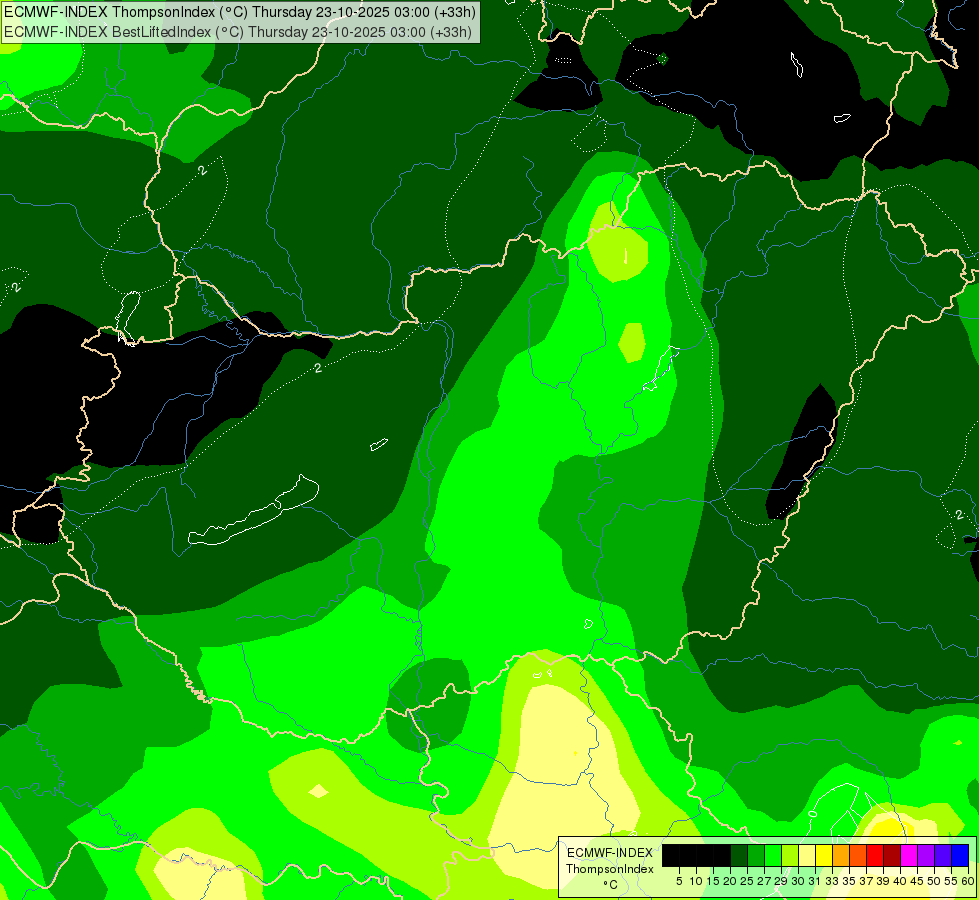Screen dimensions: 979x900
Task: Click the legend value label 20
Action: 731,881
